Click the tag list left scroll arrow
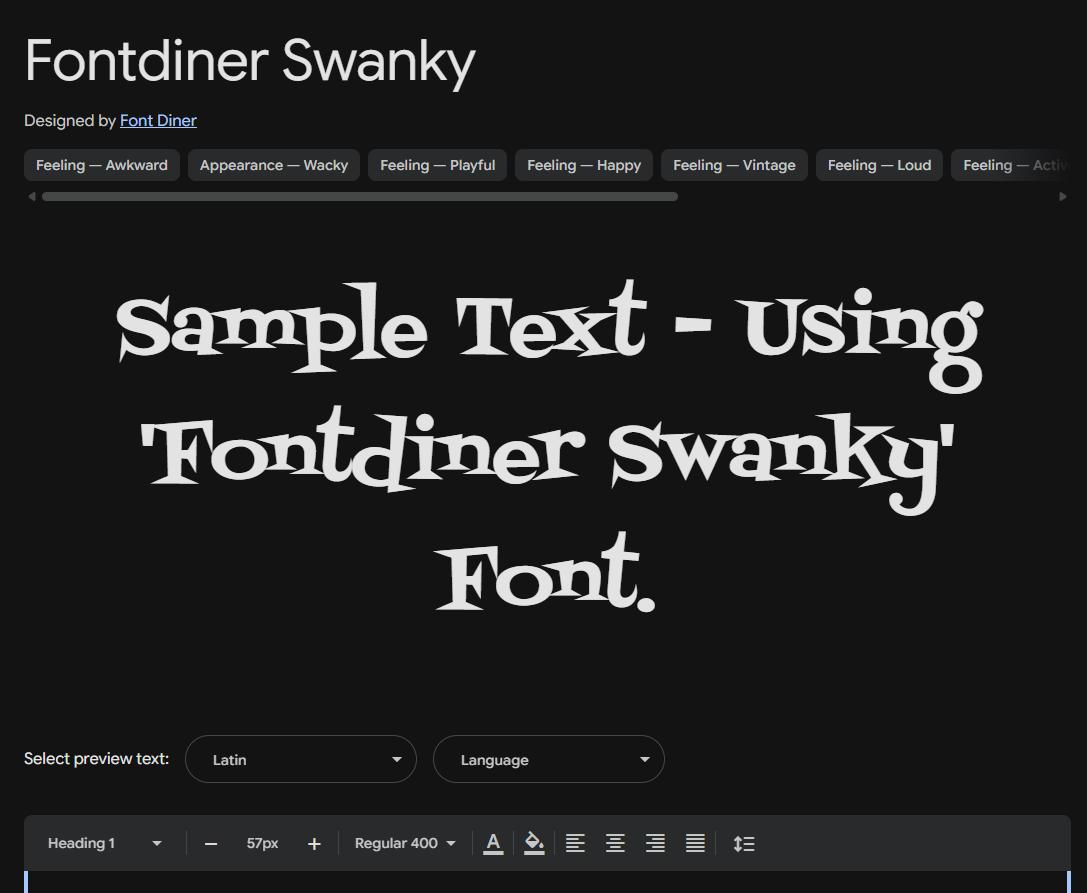The image size is (1087, 893). coord(31,196)
